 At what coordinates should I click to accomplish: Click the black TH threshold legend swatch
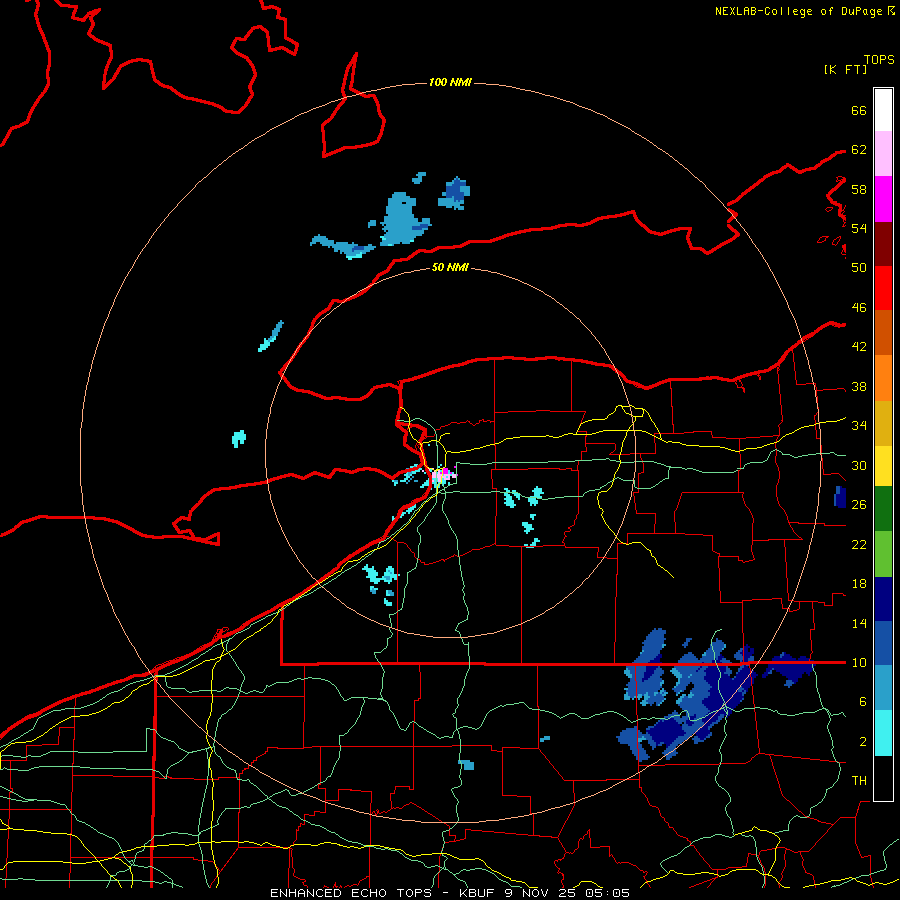(883, 778)
